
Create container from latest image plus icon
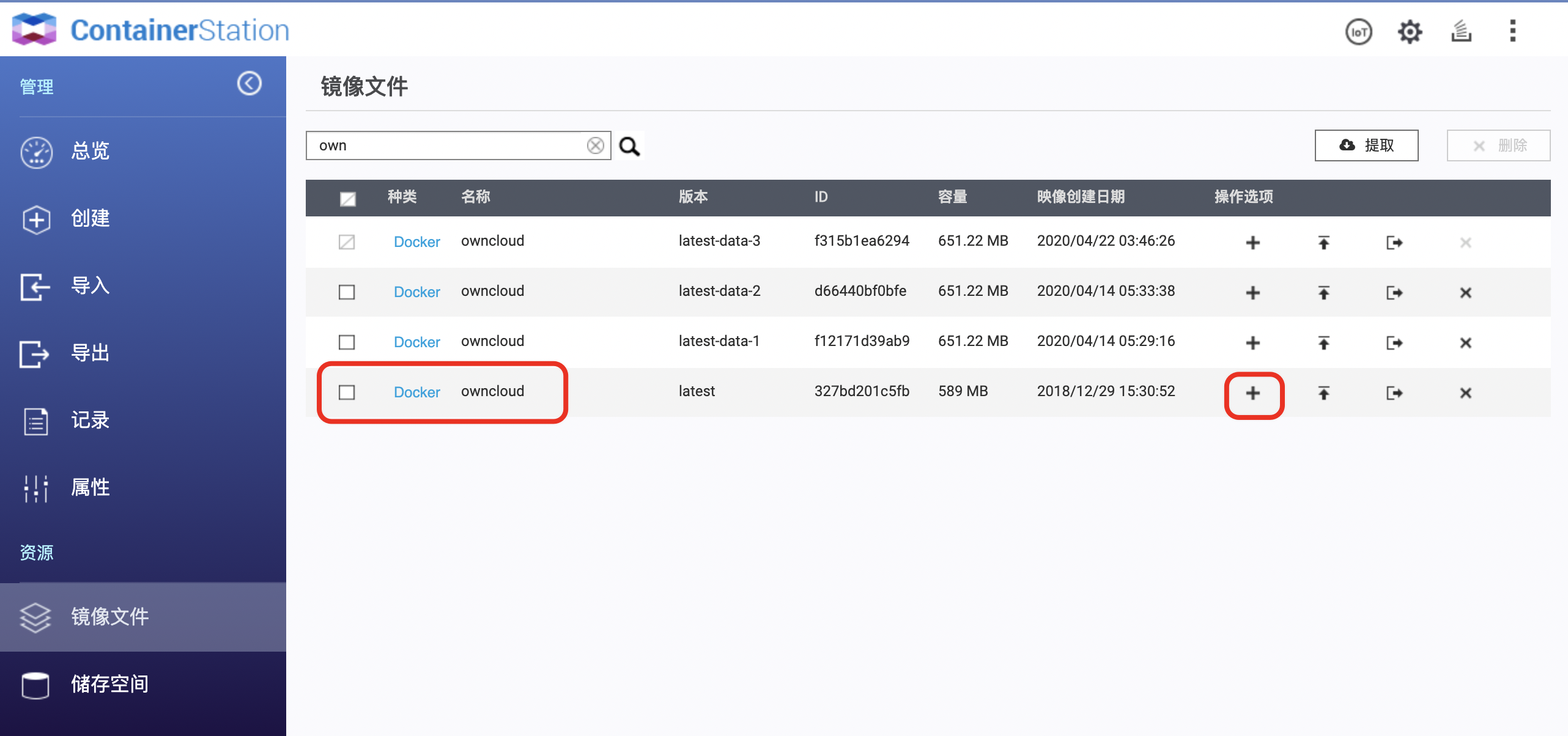coord(1252,393)
